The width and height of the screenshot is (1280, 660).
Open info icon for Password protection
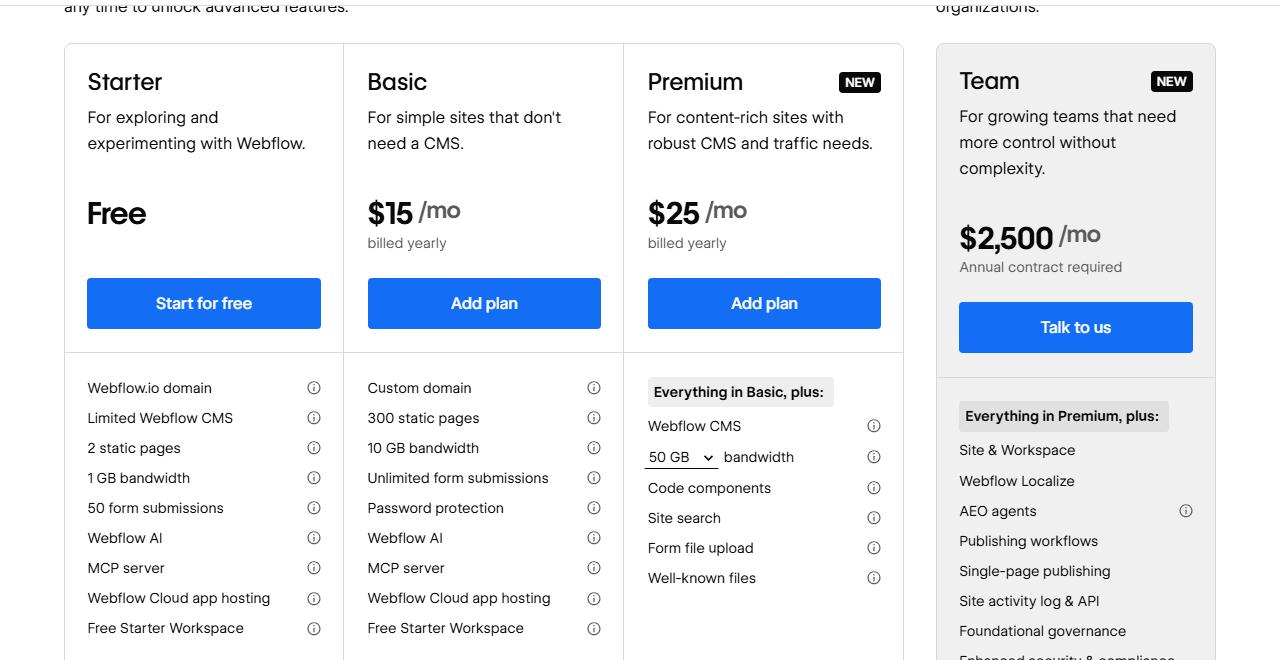pos(594,508)
